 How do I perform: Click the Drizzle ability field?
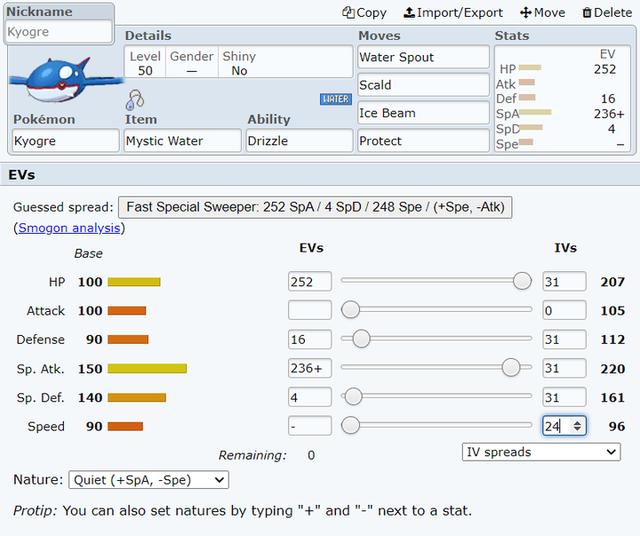(x=297, y=141)
